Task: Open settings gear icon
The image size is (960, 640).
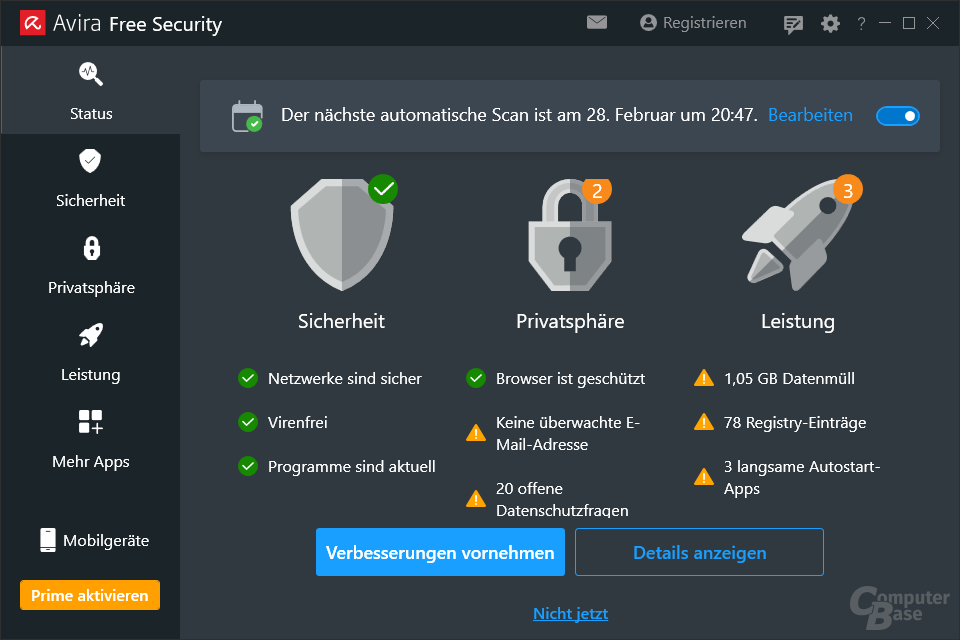Action: pos(830,24)
